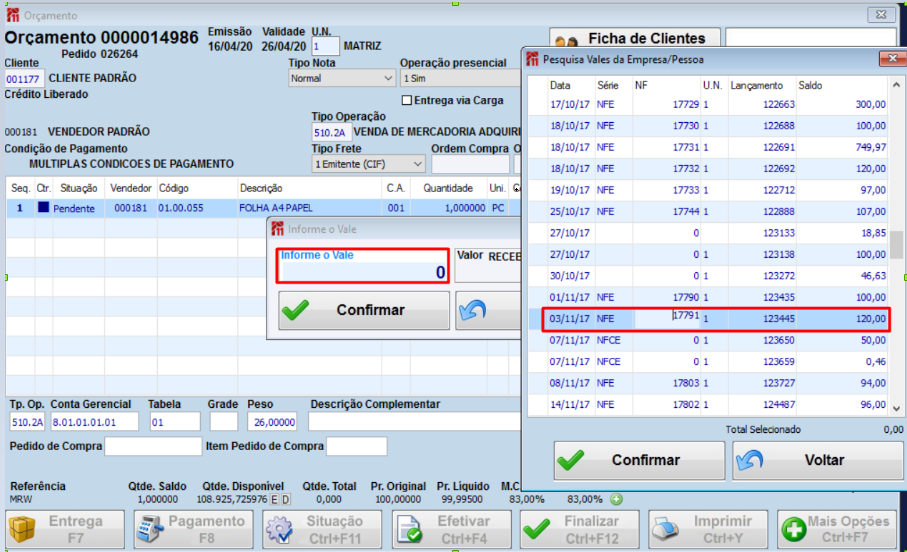
Task: Click the D box next to Qtde. Disponível
Action: pos(285,499)
